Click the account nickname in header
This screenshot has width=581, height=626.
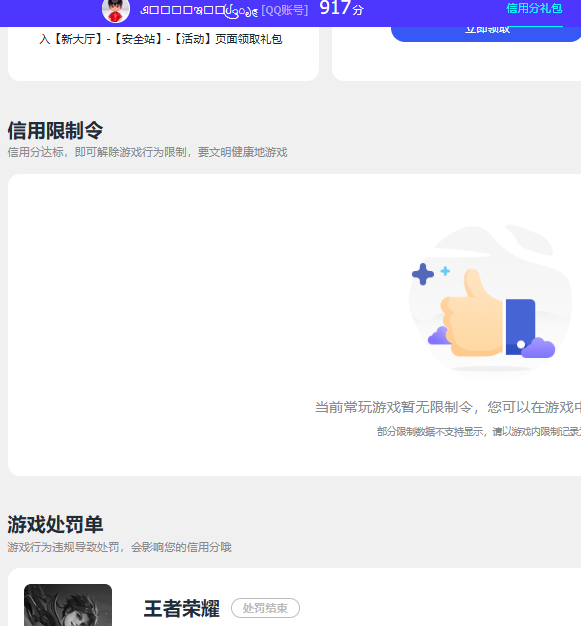[199, 11]
